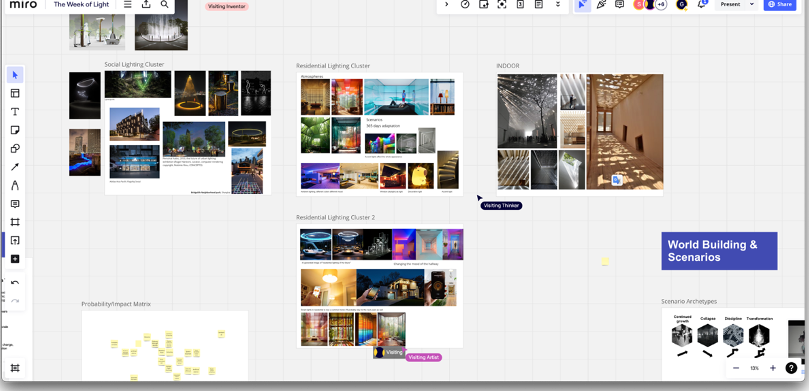
Task: Select the Pen drawing tool
Action: (15, 185)
